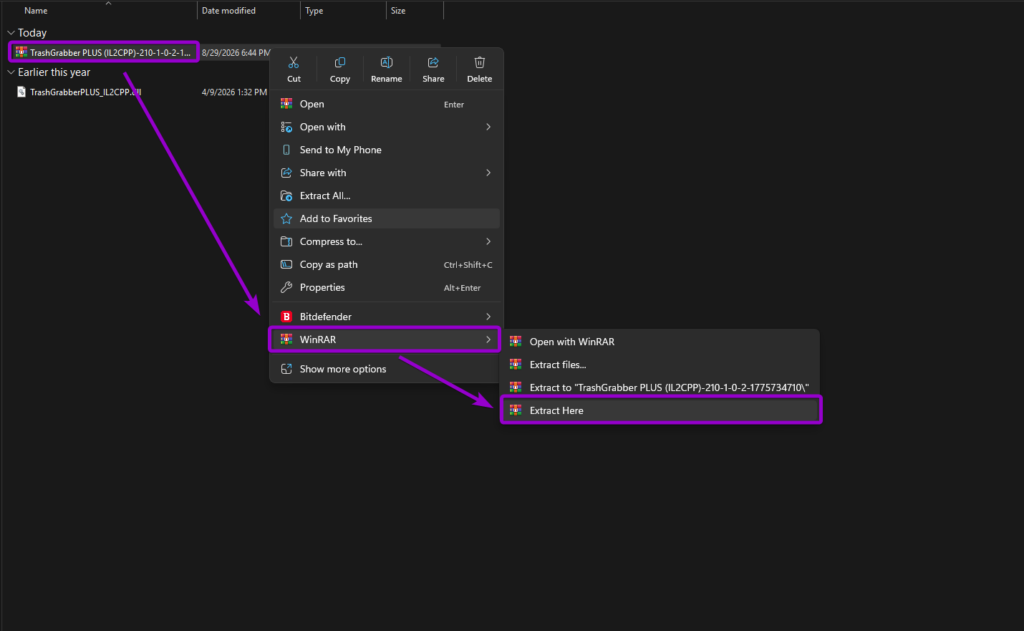Viewport: 1024px width, 631px height.
Task: Click the Earlier this year group label
Action: 54,72
